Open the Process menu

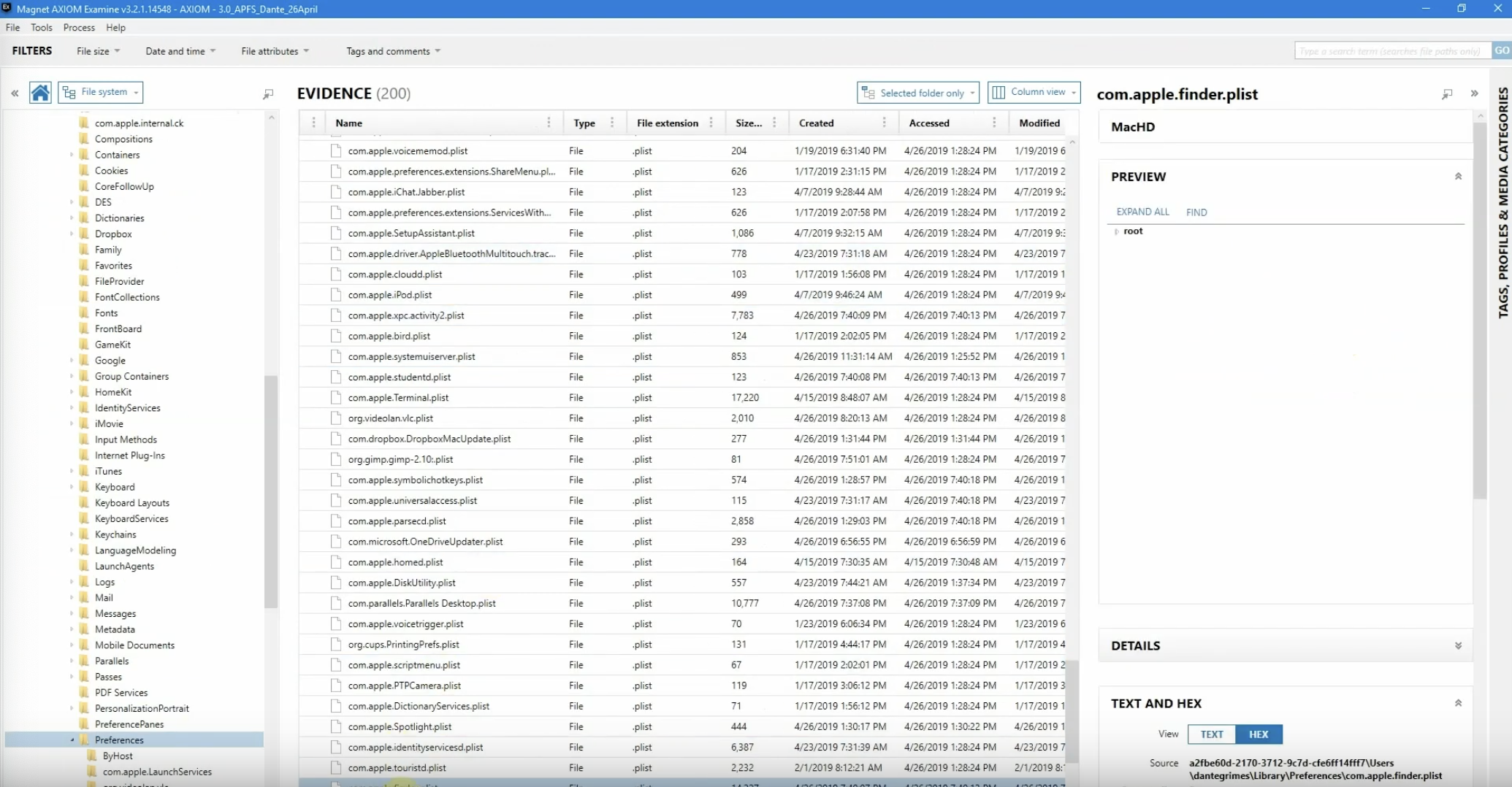79,28
